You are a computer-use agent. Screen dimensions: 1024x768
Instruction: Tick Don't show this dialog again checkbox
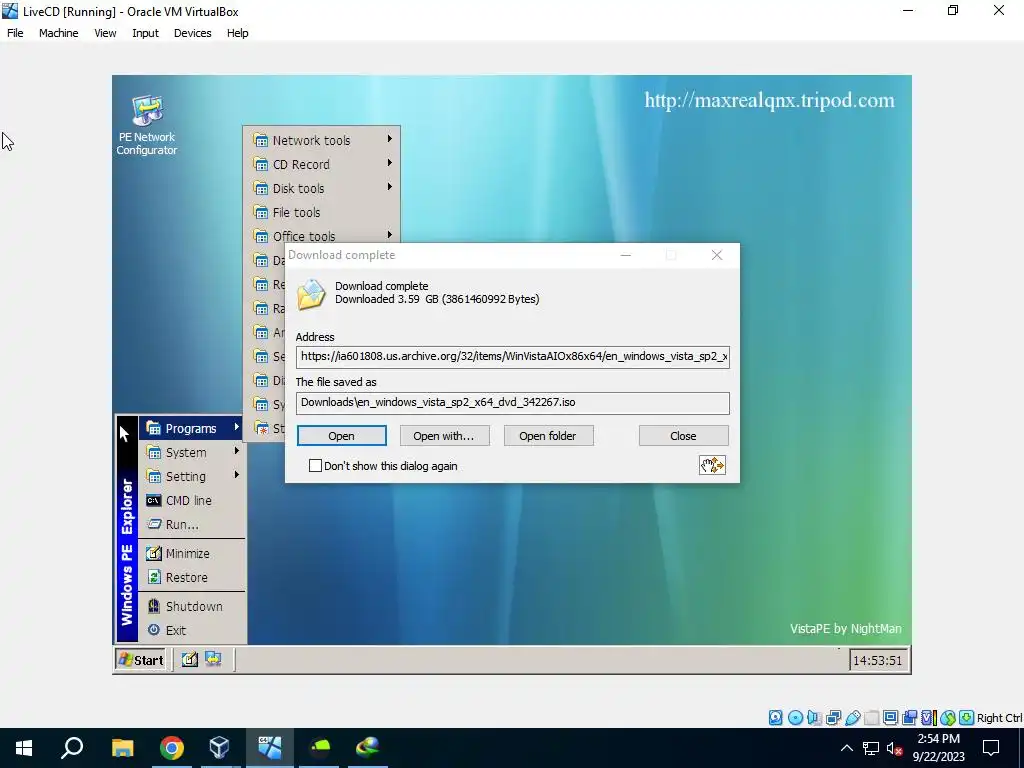coord(315,465)
